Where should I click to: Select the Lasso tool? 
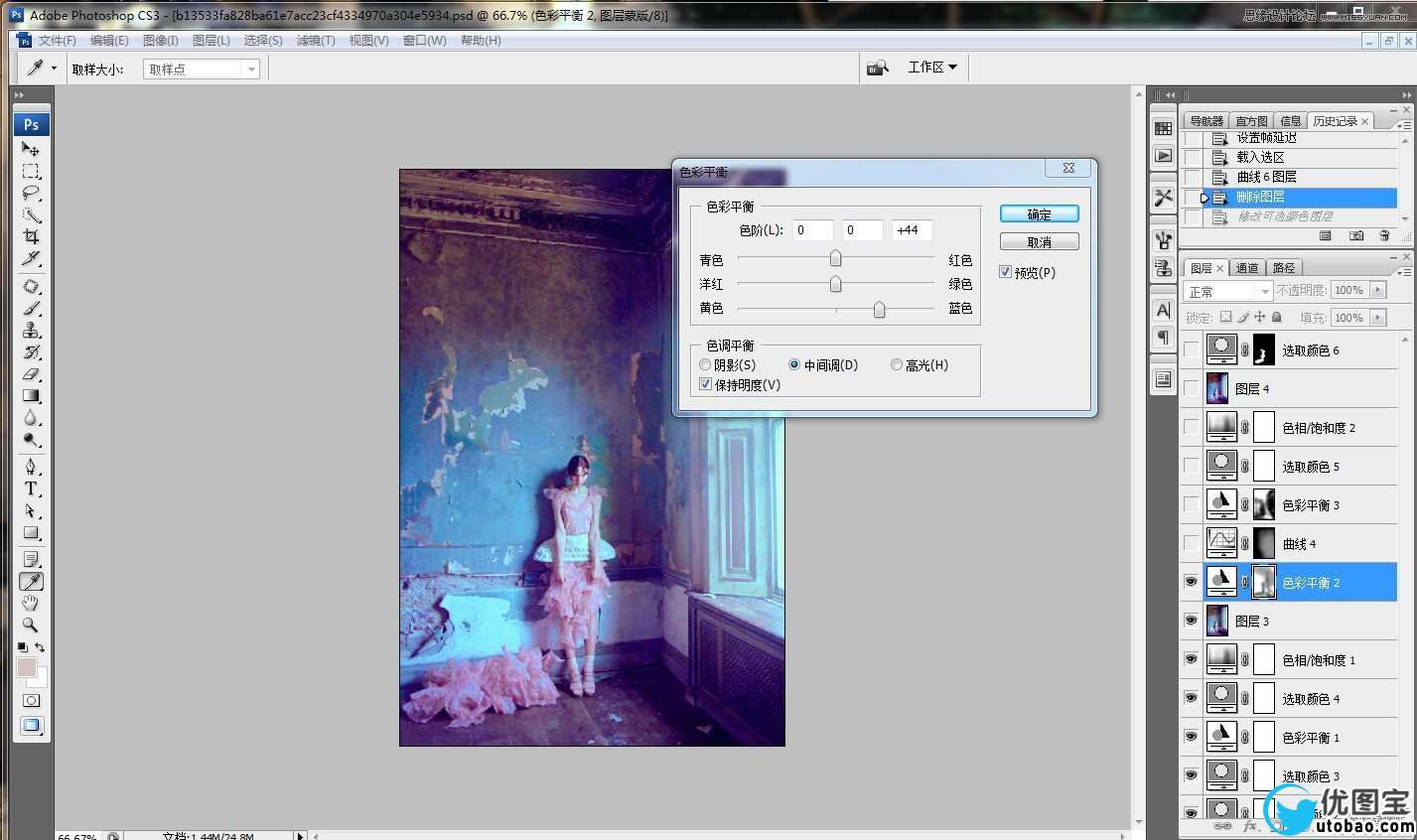[31, 193]
